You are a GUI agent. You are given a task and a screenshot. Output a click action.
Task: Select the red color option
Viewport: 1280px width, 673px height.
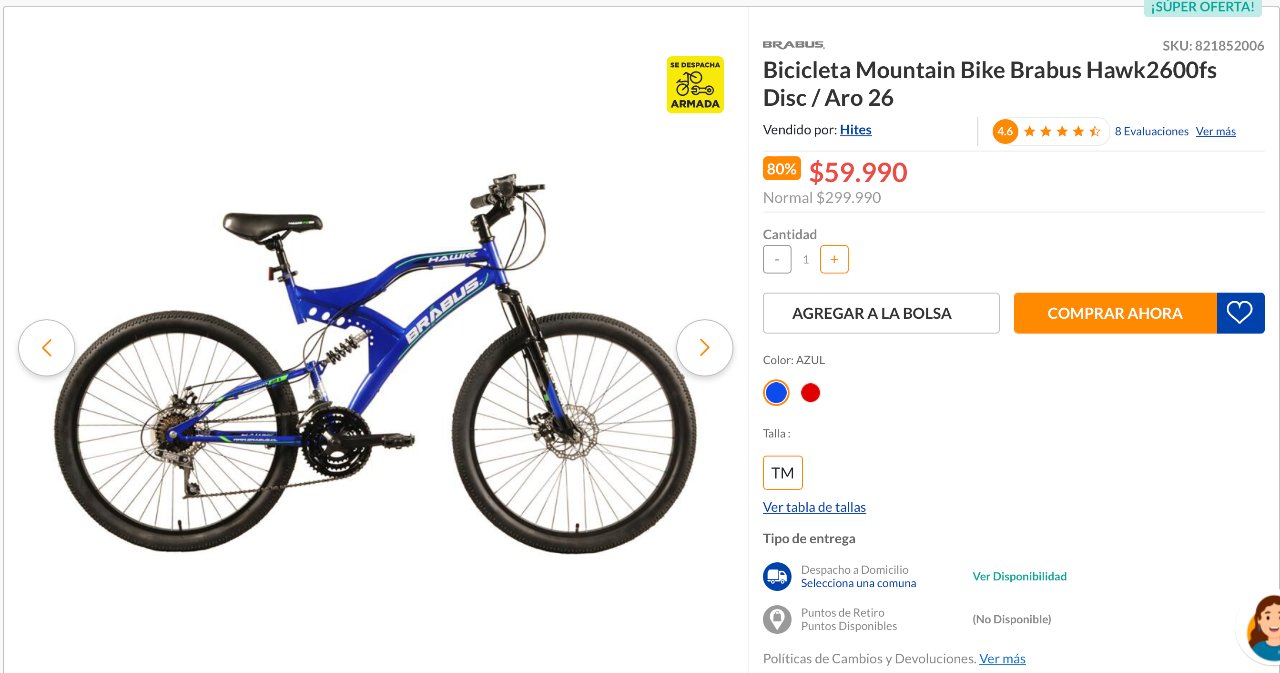pyautogui.click(x=811, y=393)
